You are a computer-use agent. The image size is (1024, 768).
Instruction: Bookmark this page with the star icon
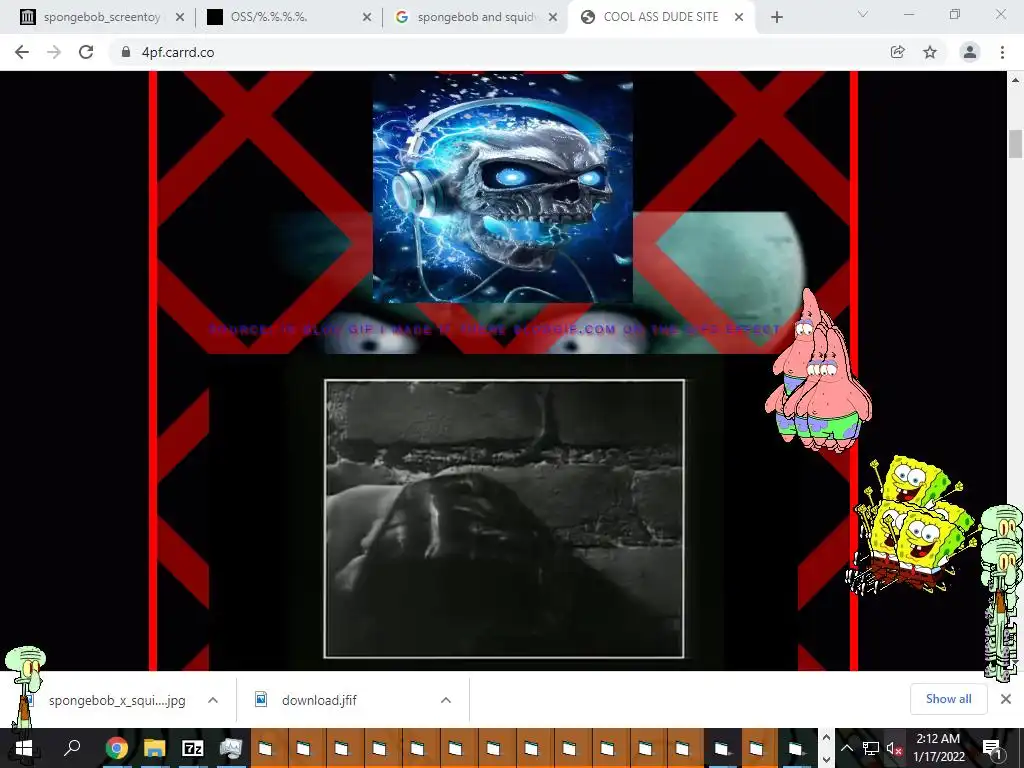(930, 52)
